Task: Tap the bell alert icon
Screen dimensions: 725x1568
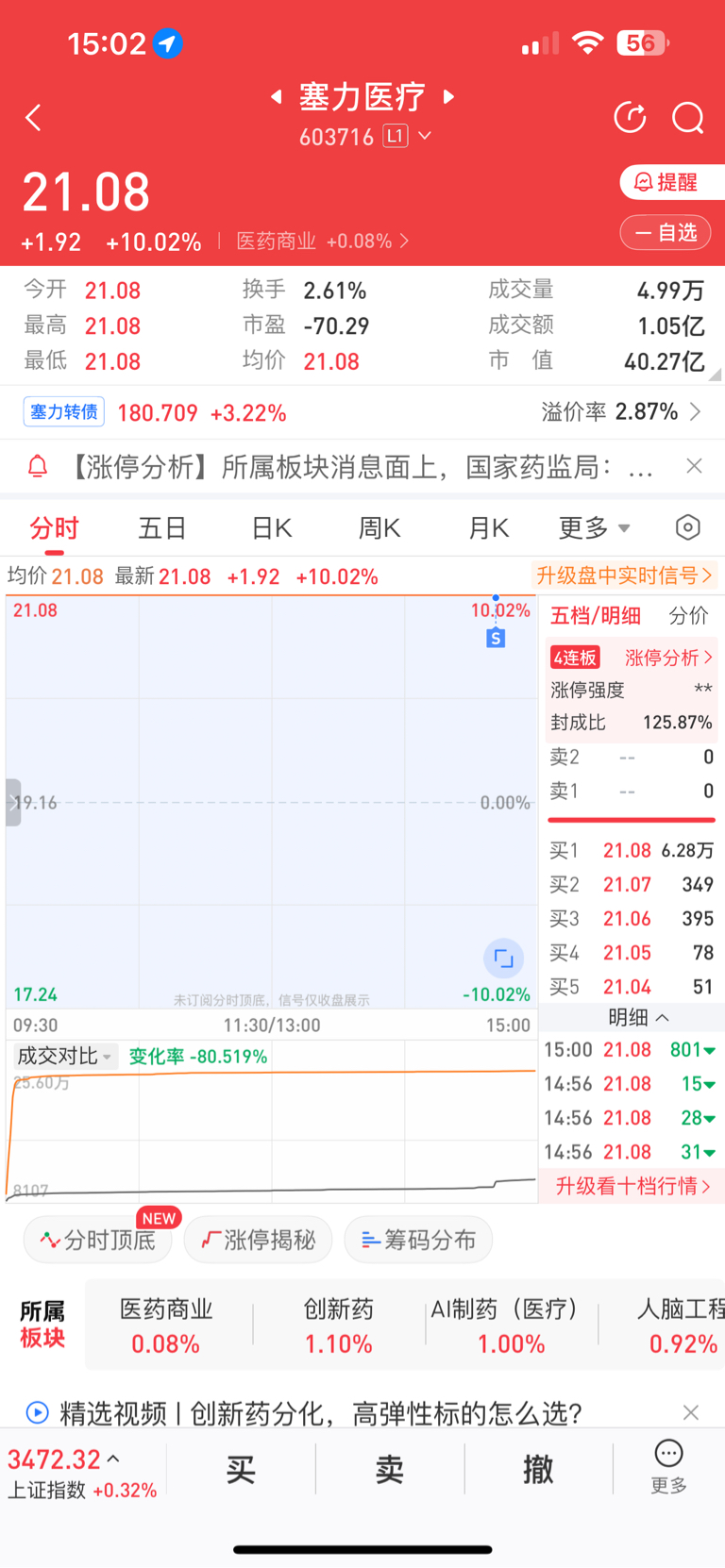Action: pos(38,466)
